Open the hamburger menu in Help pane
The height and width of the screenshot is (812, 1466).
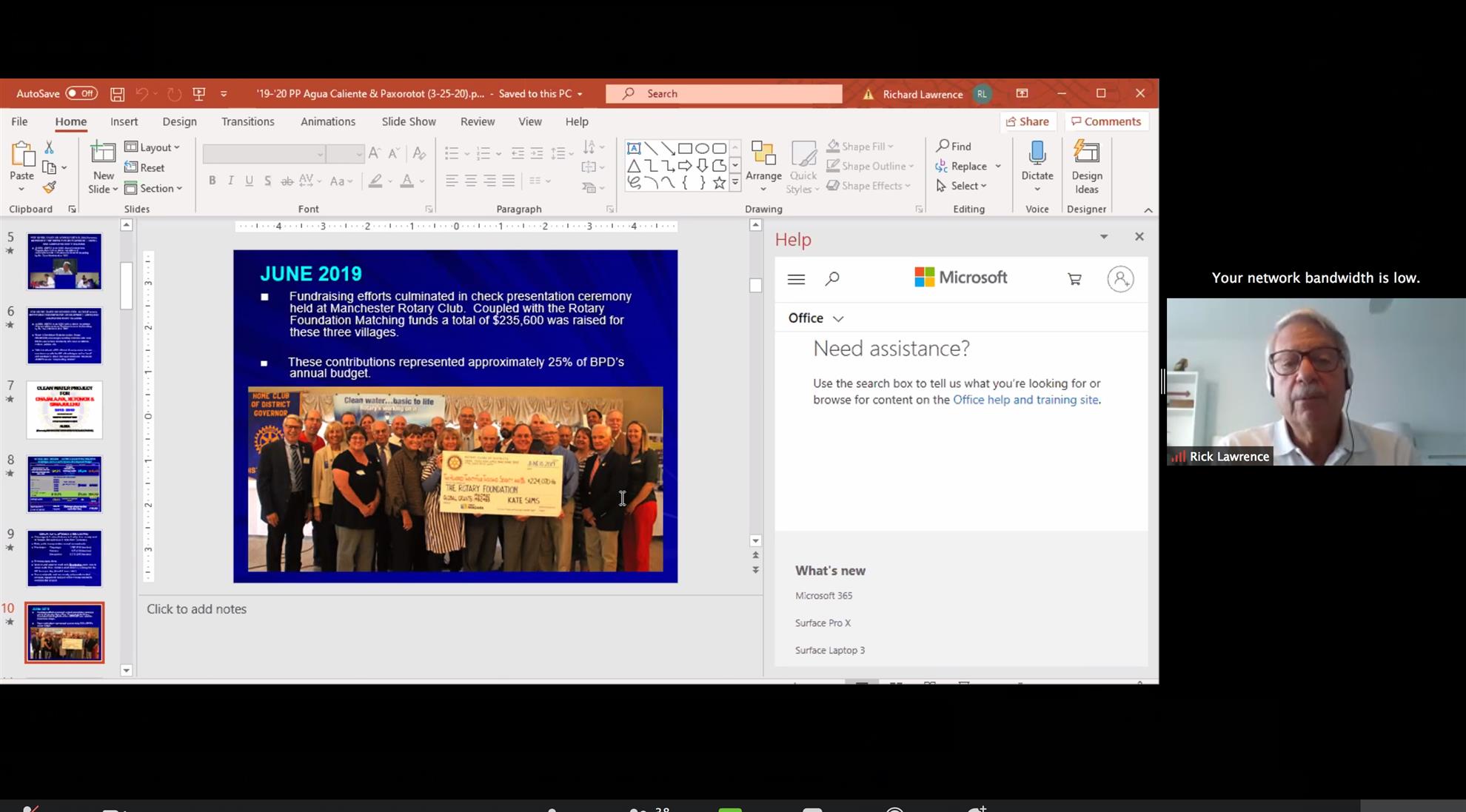pyautogui.click(x=796, y=279)
